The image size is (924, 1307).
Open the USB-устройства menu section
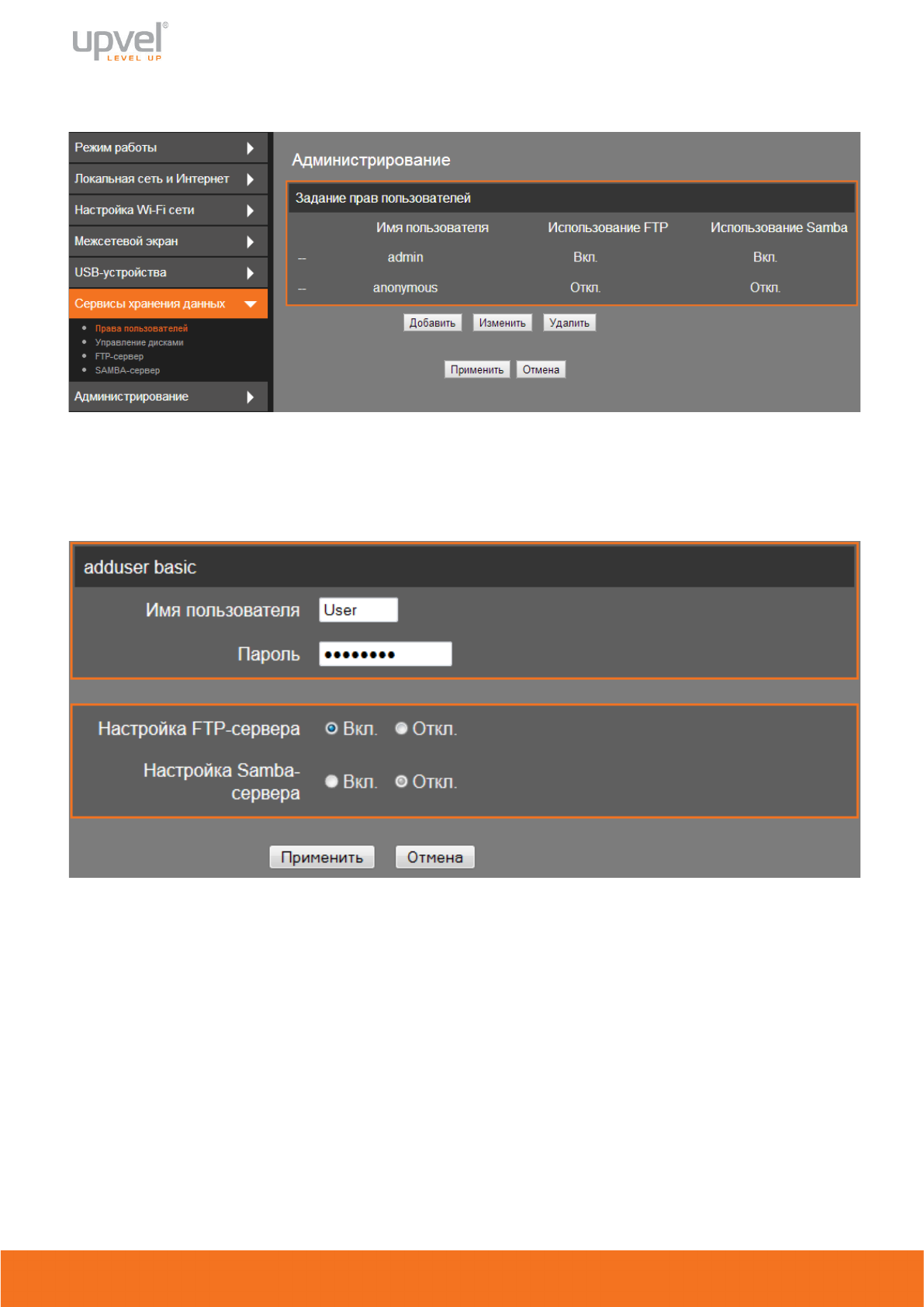coord(120,272)
